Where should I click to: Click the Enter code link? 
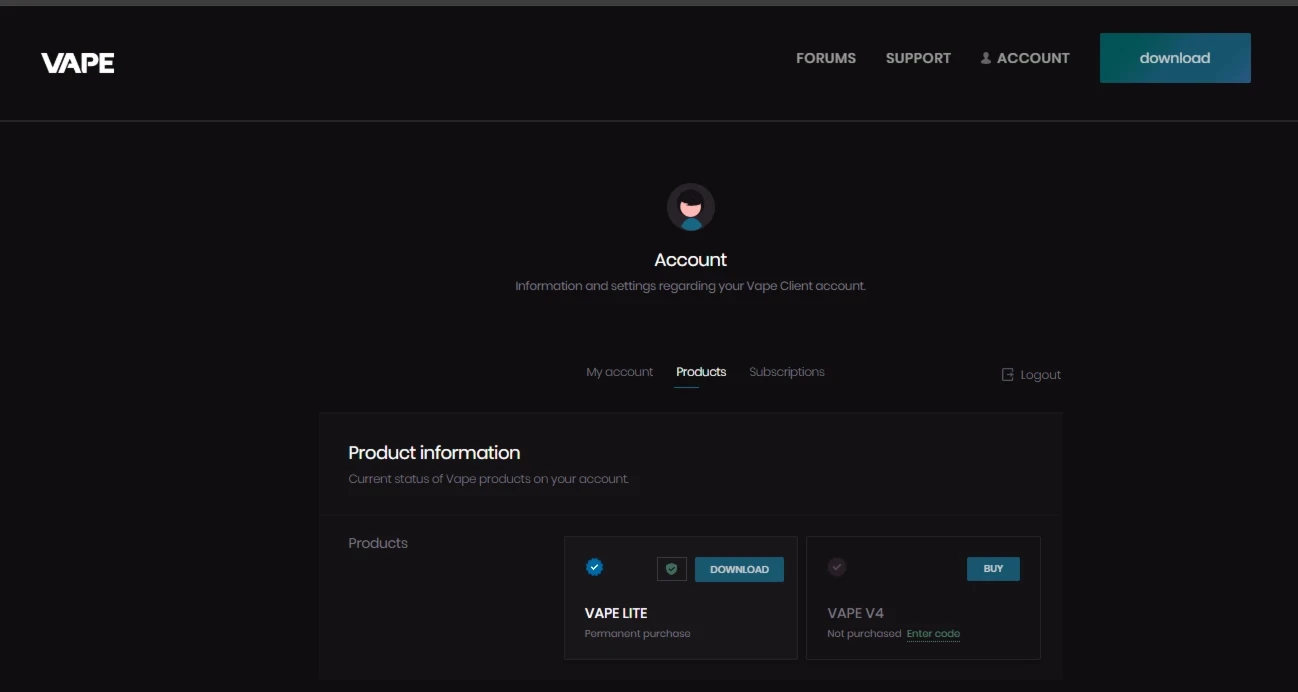tap(933, 634)
